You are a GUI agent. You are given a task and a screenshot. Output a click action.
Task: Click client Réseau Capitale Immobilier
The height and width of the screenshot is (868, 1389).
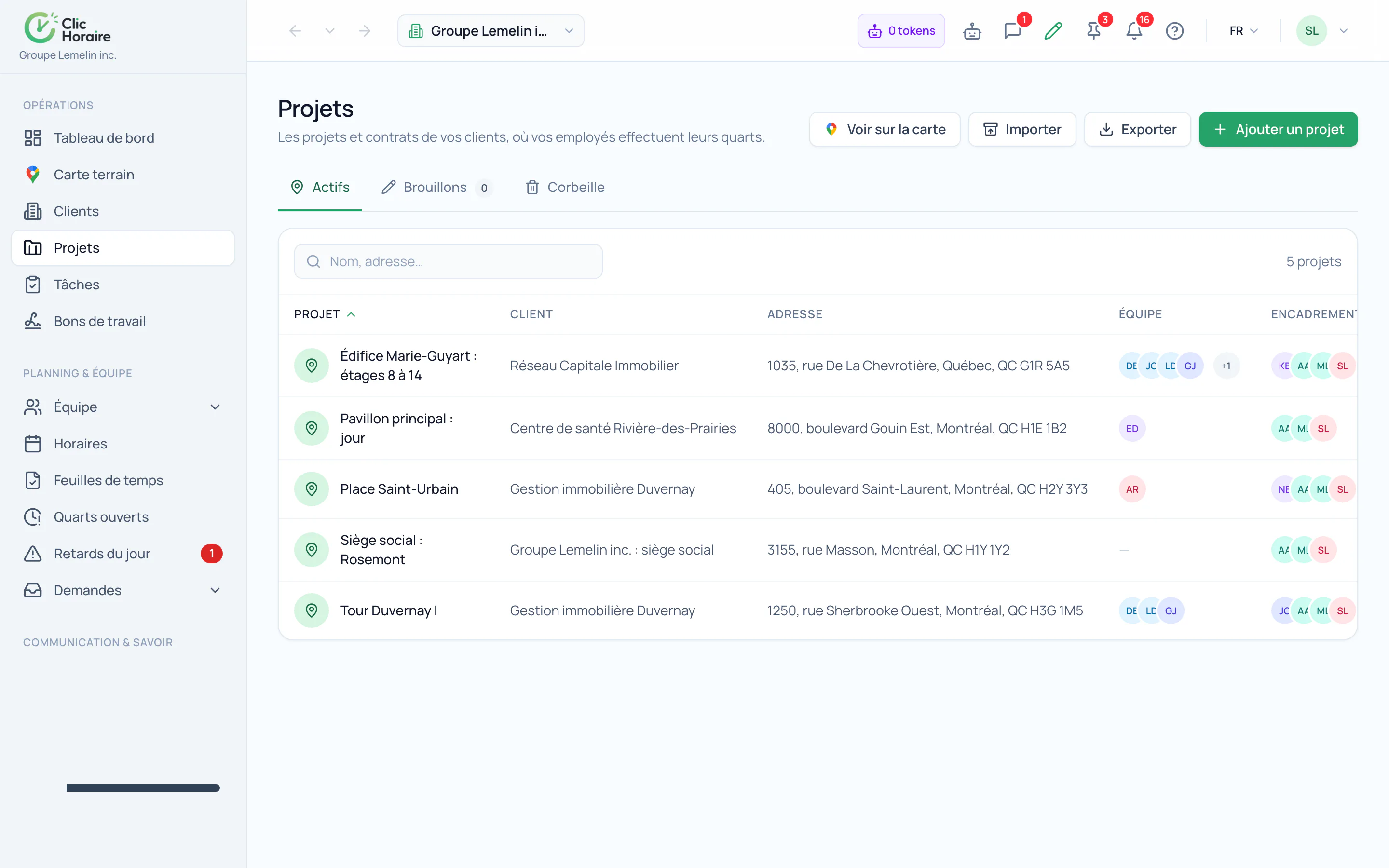594,366
